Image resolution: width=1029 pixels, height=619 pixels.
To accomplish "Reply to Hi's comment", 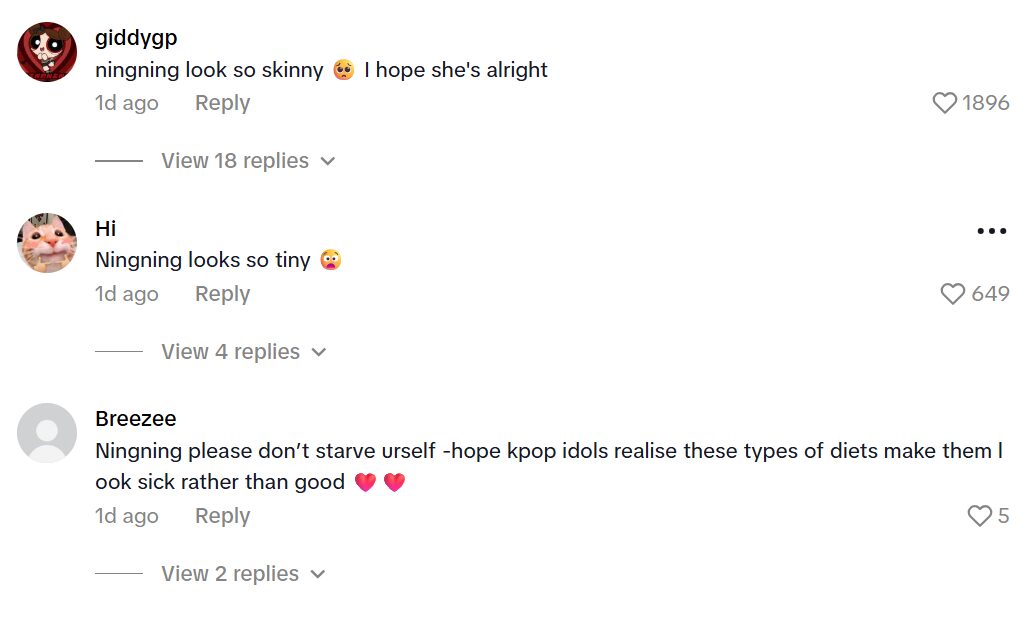I will pos(222,294).
